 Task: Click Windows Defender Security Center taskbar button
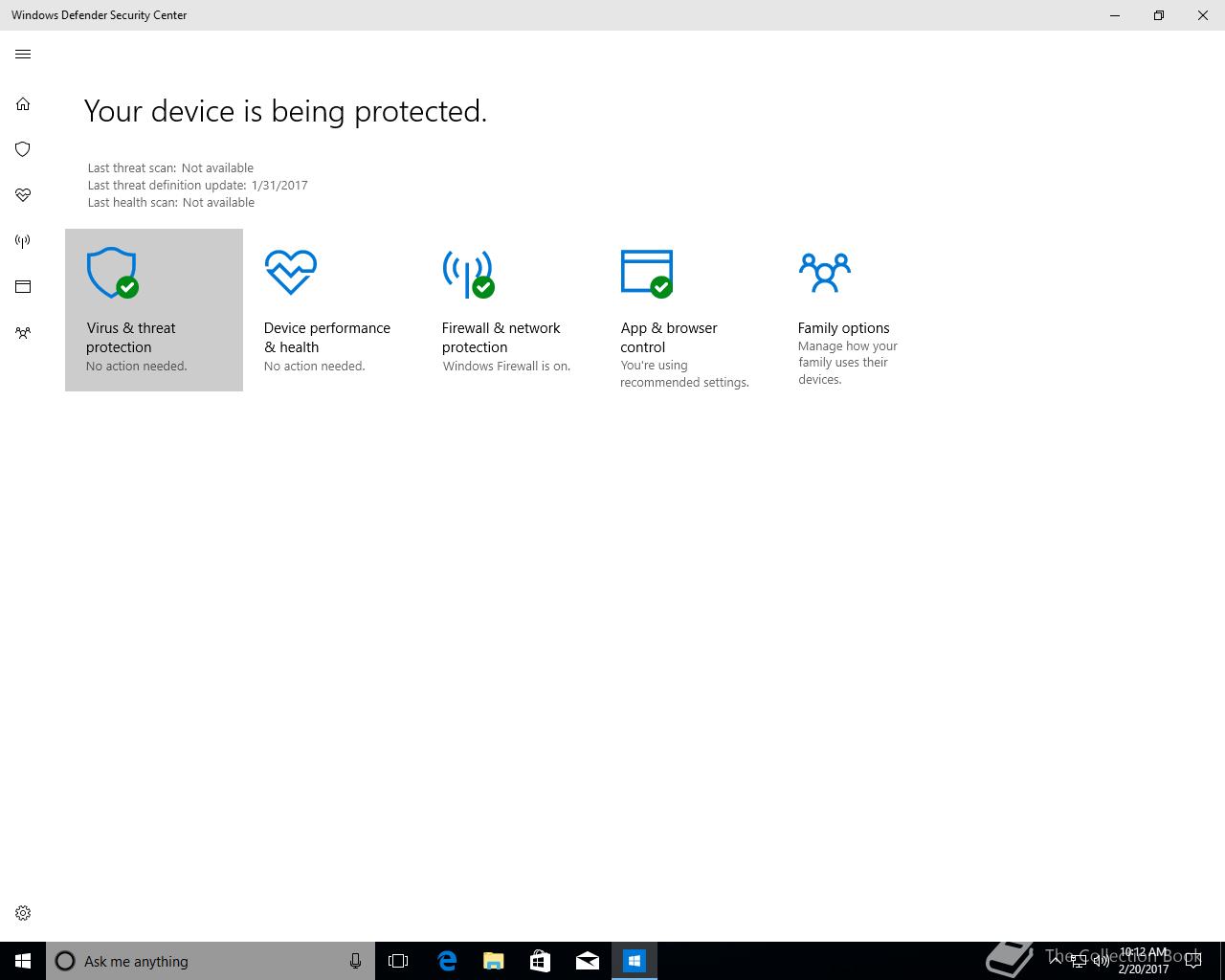coord(634,961)
